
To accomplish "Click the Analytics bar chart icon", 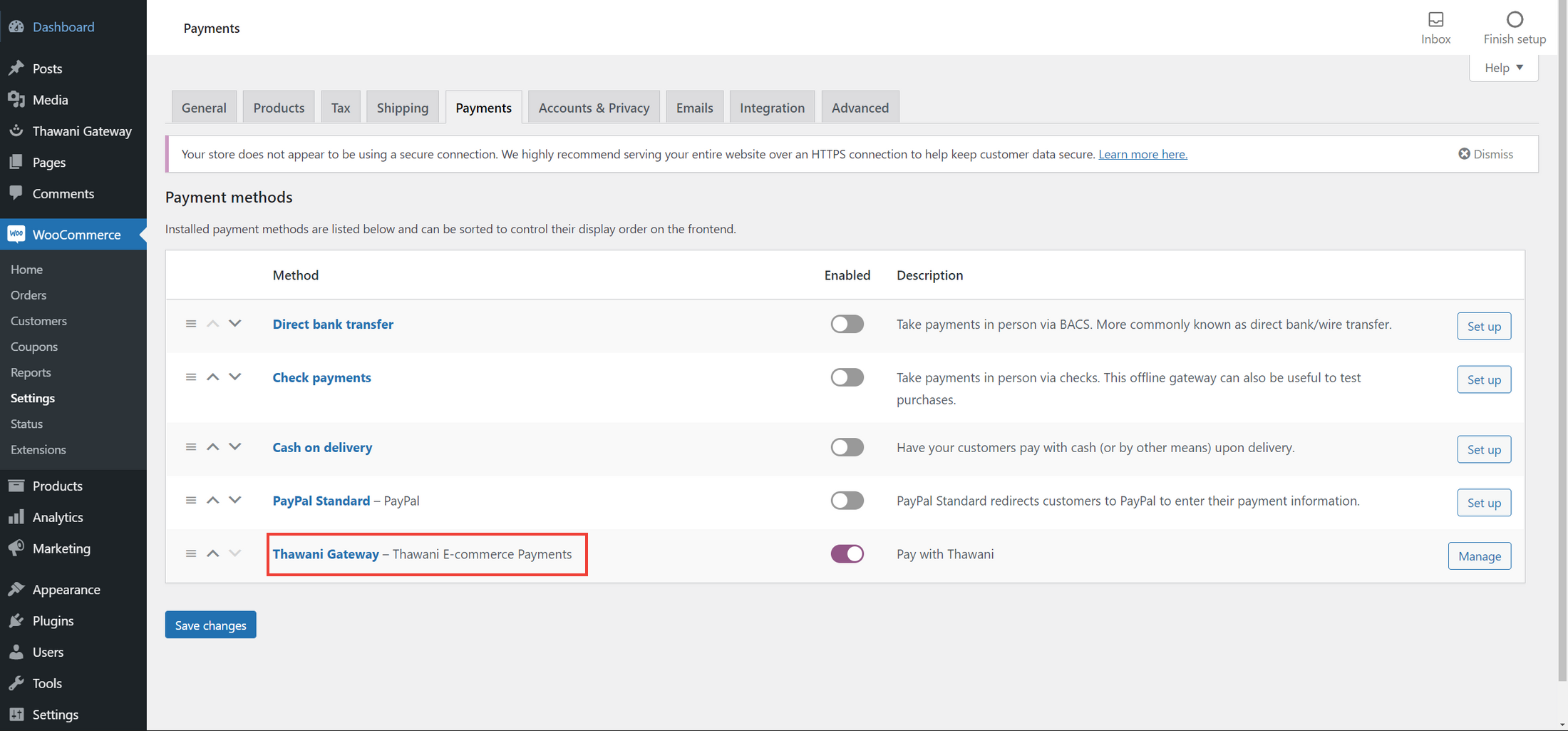I will coord(16,517).
